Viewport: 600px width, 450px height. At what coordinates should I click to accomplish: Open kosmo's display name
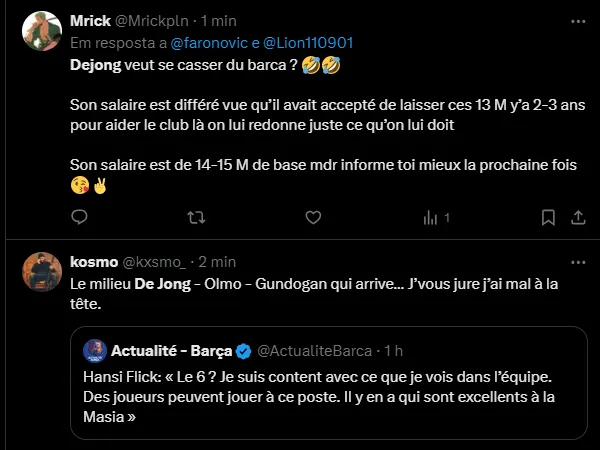point(94,261)
